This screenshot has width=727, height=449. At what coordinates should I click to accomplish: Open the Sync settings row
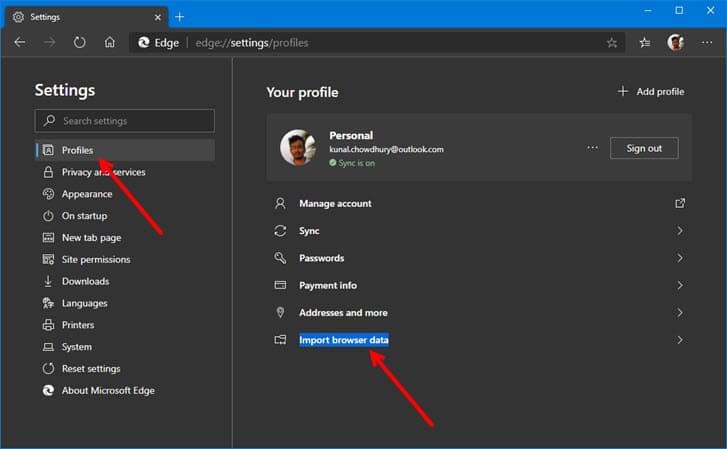(479, 231)
